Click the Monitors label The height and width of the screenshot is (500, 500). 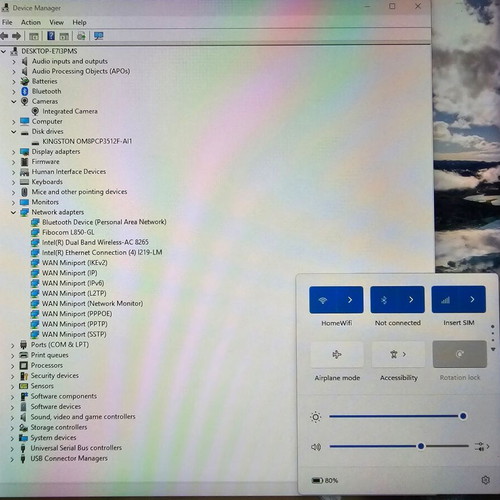click(45, 202)
